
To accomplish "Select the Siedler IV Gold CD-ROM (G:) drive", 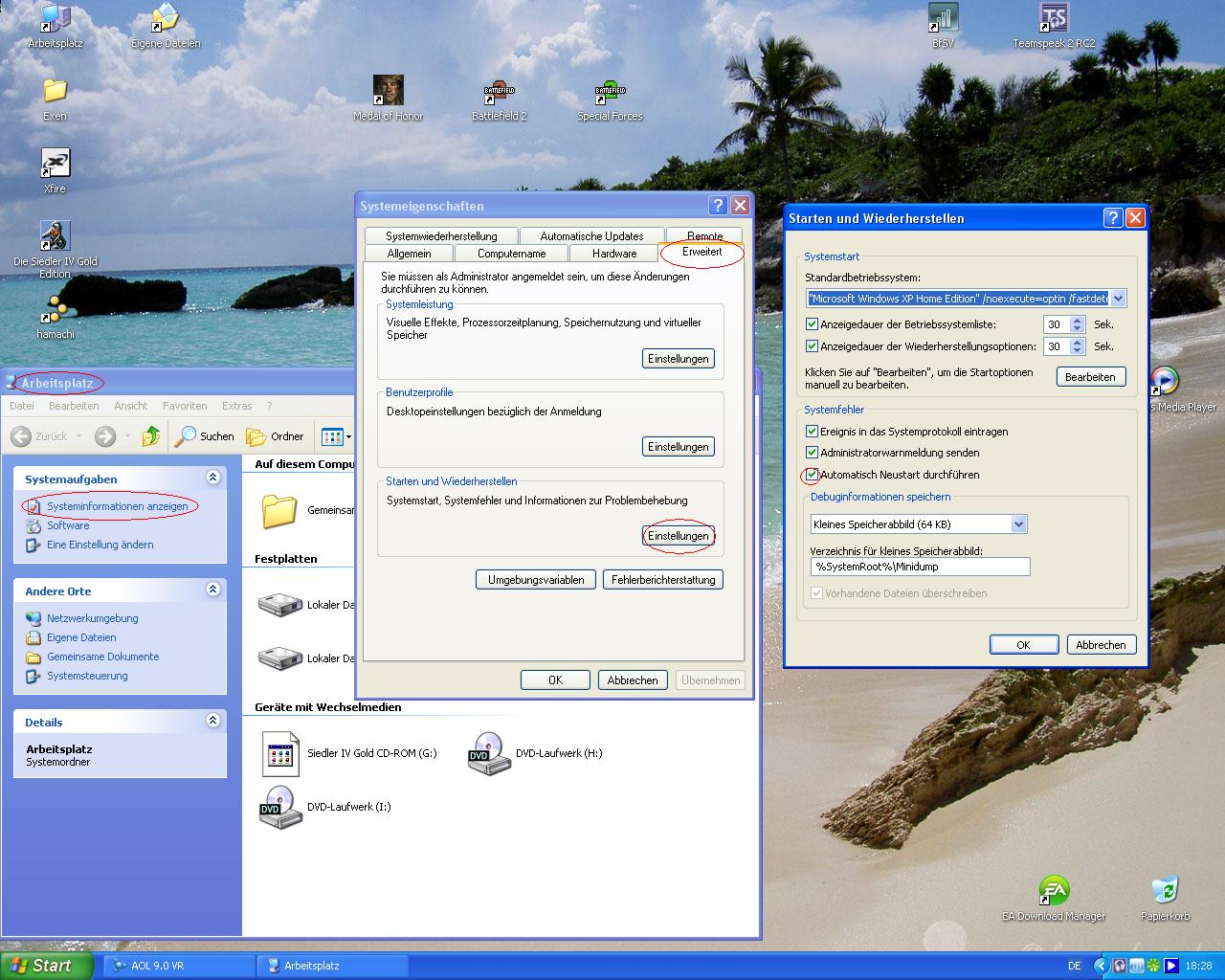I will 349,753.
